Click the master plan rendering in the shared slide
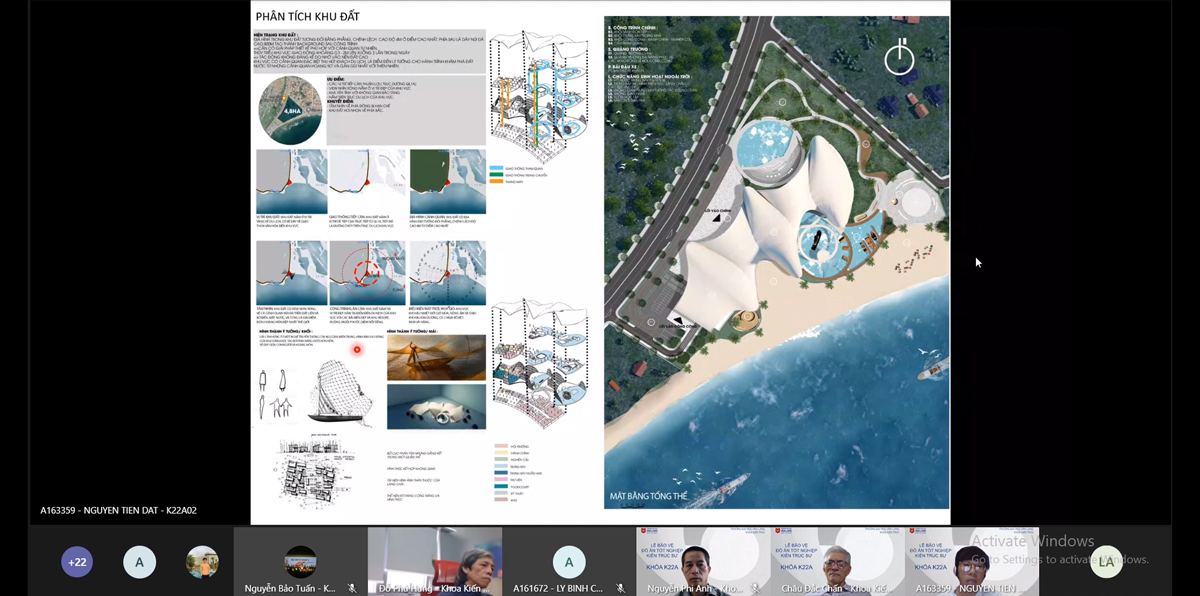 point(776,262)
